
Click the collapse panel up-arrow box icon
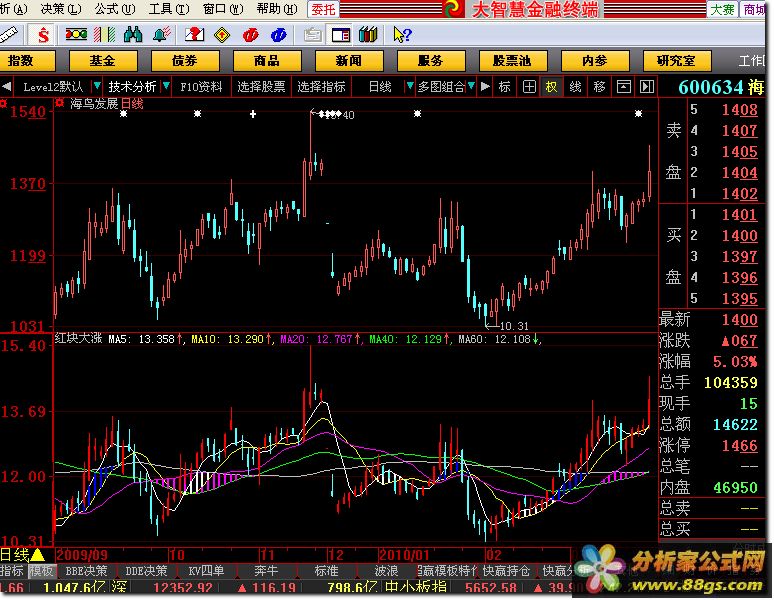click(x=623, y=87)
